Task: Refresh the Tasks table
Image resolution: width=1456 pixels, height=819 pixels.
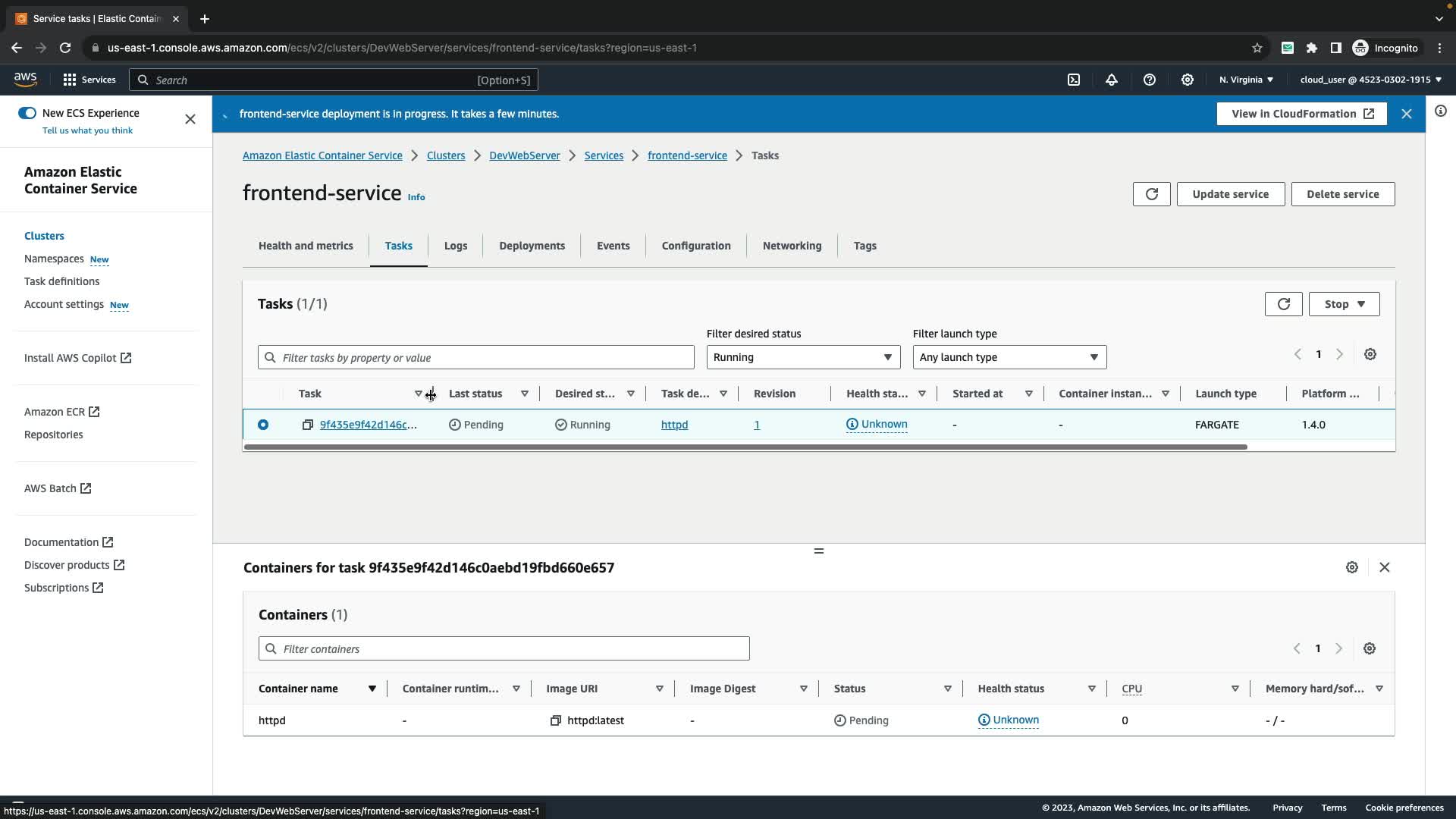Action: point(1283,304)
